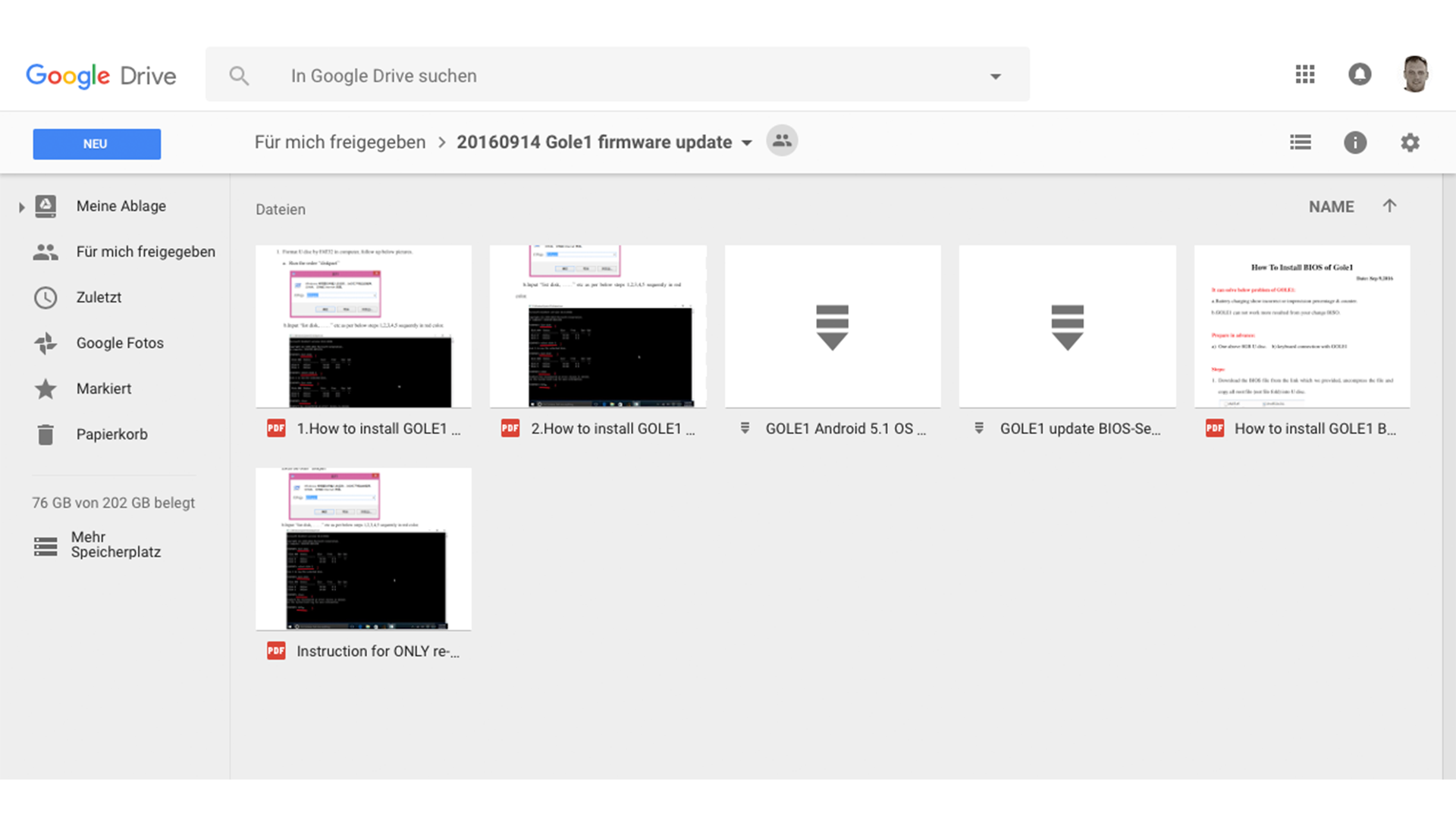Click the Mehr Speicherplatz storage icon
The width and height of the screenshot is (1456, 819).
45,546
